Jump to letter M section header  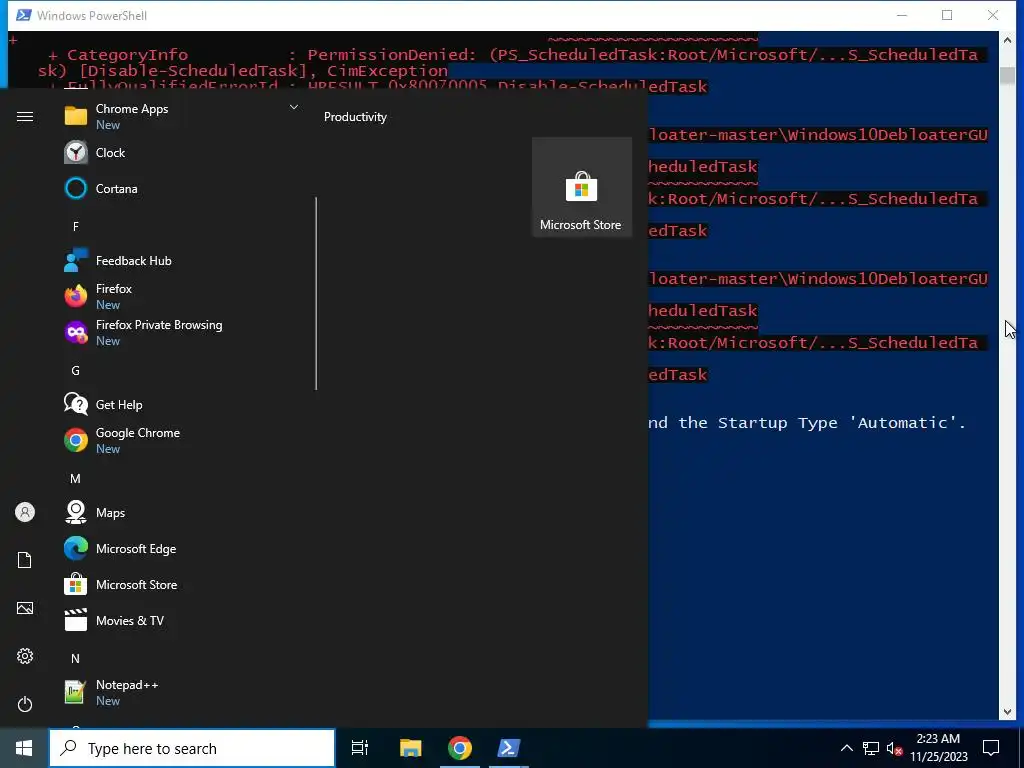tap(76, 479)
